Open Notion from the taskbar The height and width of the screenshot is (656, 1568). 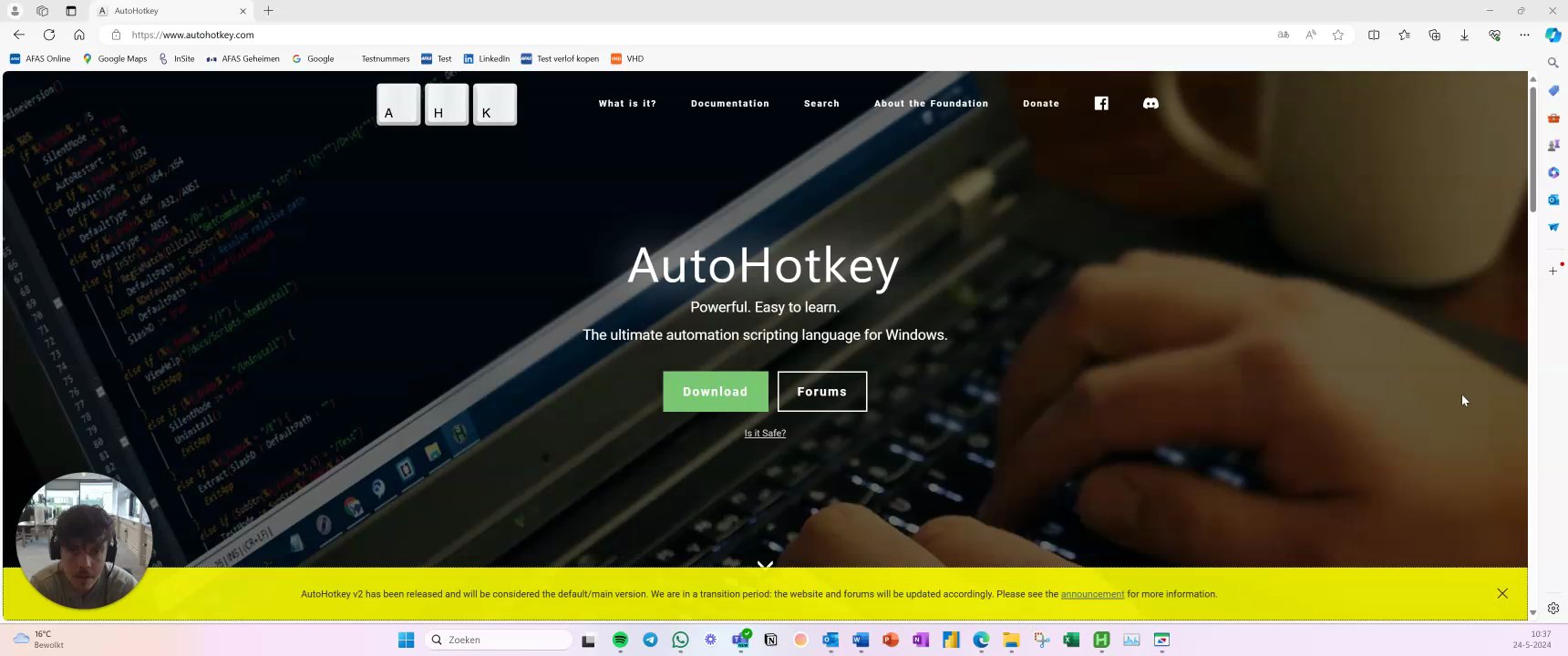click(770, 640)
